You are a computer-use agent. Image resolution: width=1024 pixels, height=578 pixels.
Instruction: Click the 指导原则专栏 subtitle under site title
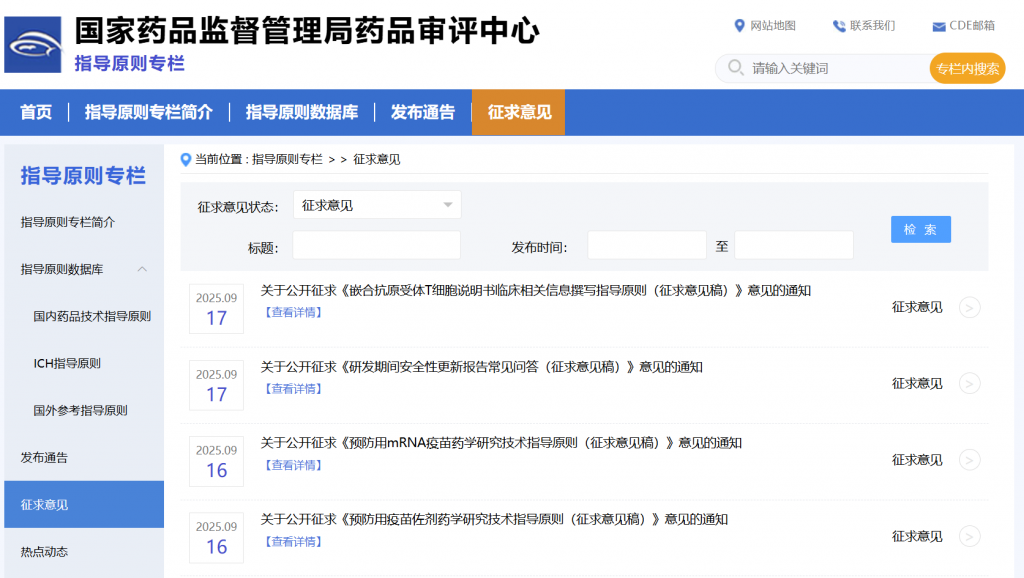tap(129, 63)
